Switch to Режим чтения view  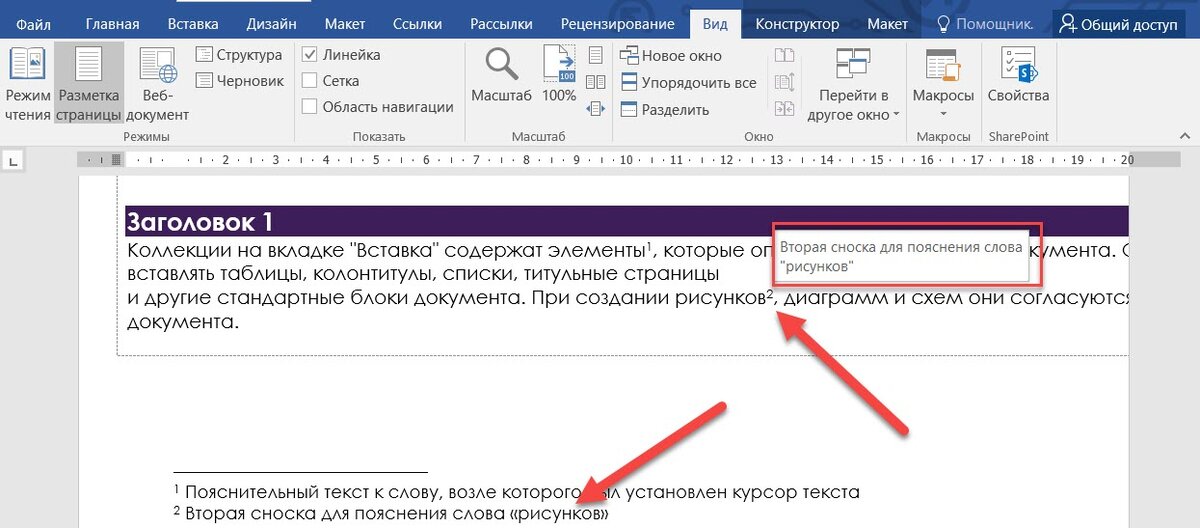(x=27, y=84)
